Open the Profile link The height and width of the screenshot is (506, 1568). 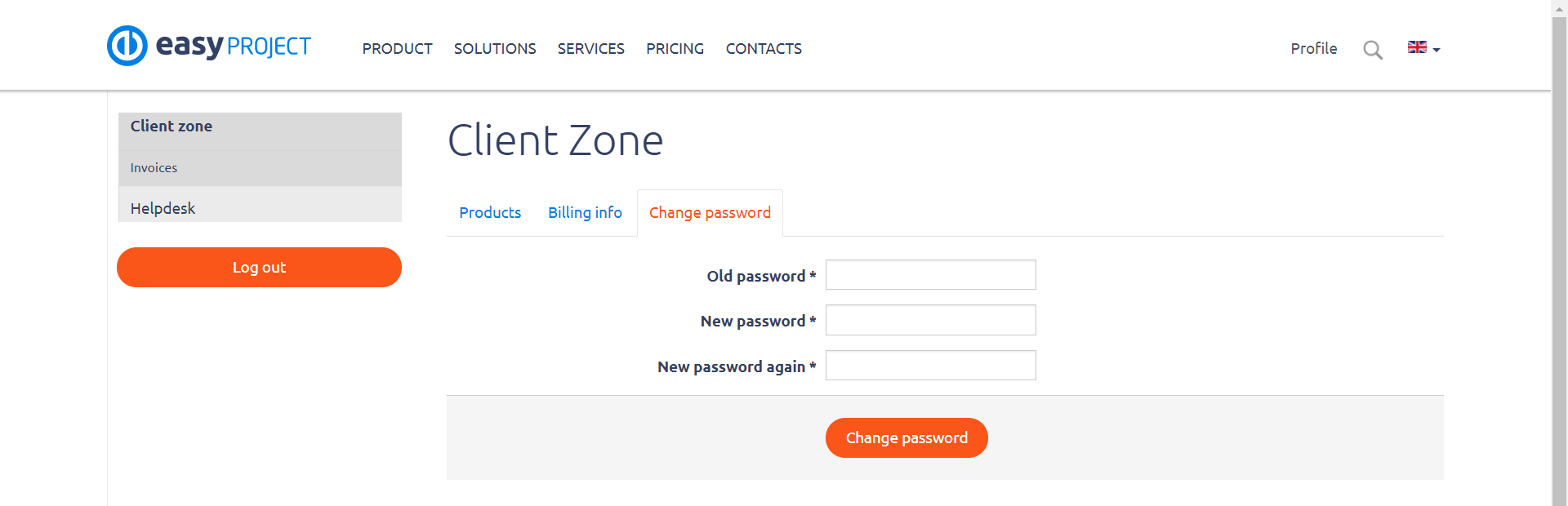point(1313,49)
